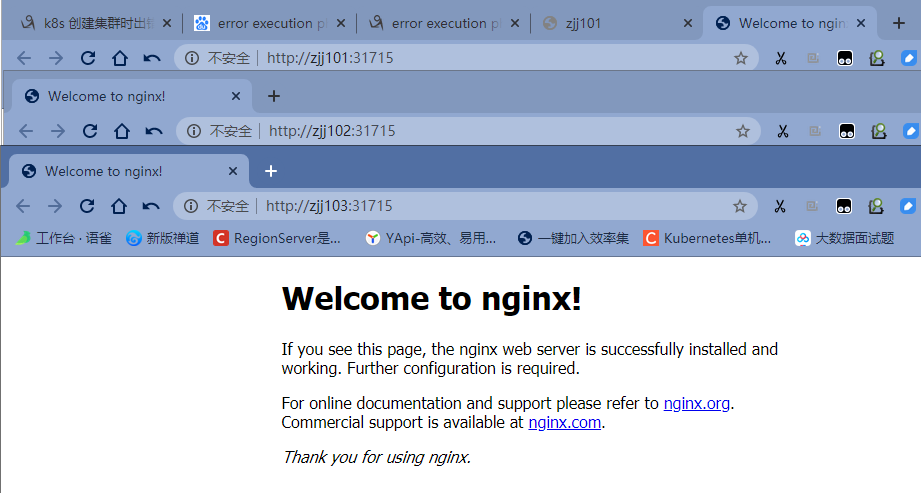This screenshot has height=493, width=921.
Task: Open home page in zjj101 window
Action: click(120, 58)
